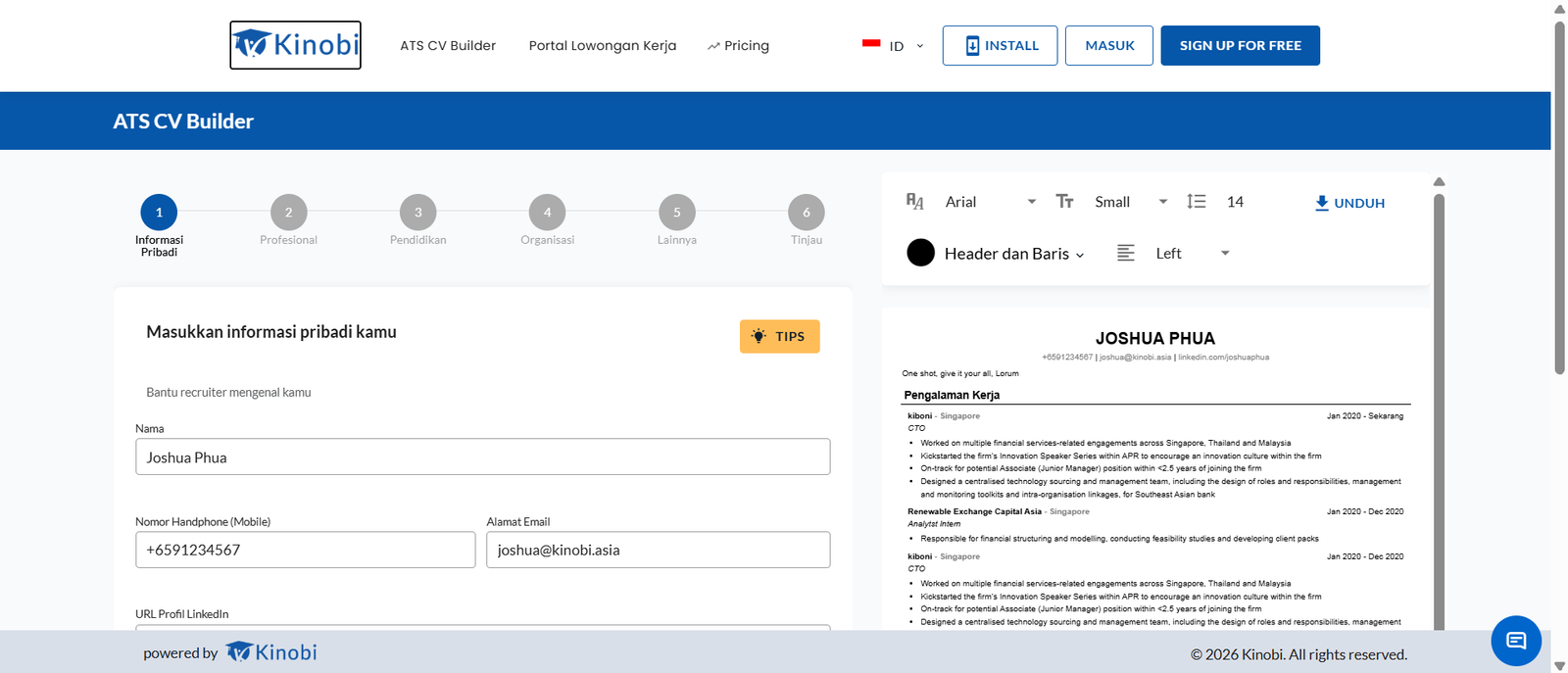Click the yellow TIPS button

(x=779, y=336)
